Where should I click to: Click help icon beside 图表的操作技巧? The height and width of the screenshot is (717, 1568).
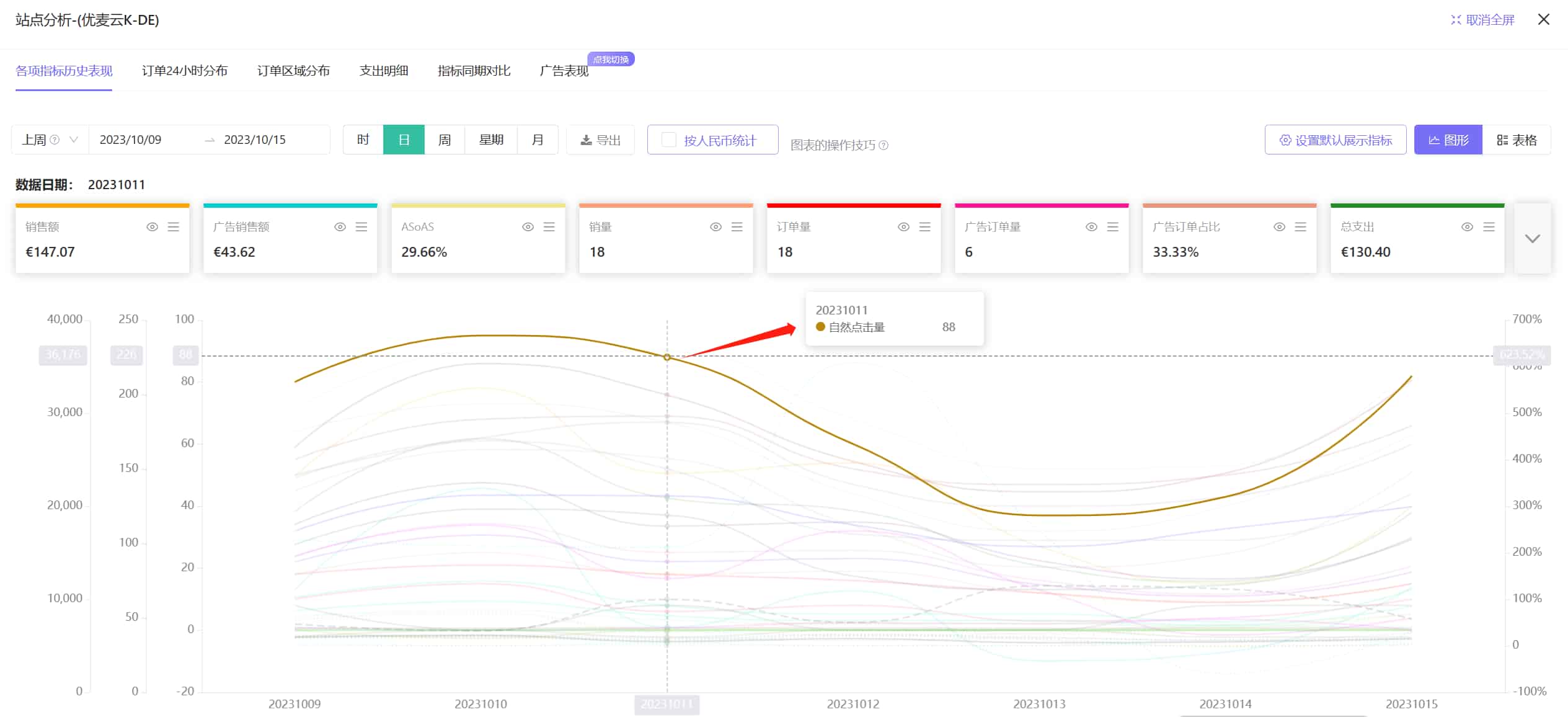coord(884,145)
